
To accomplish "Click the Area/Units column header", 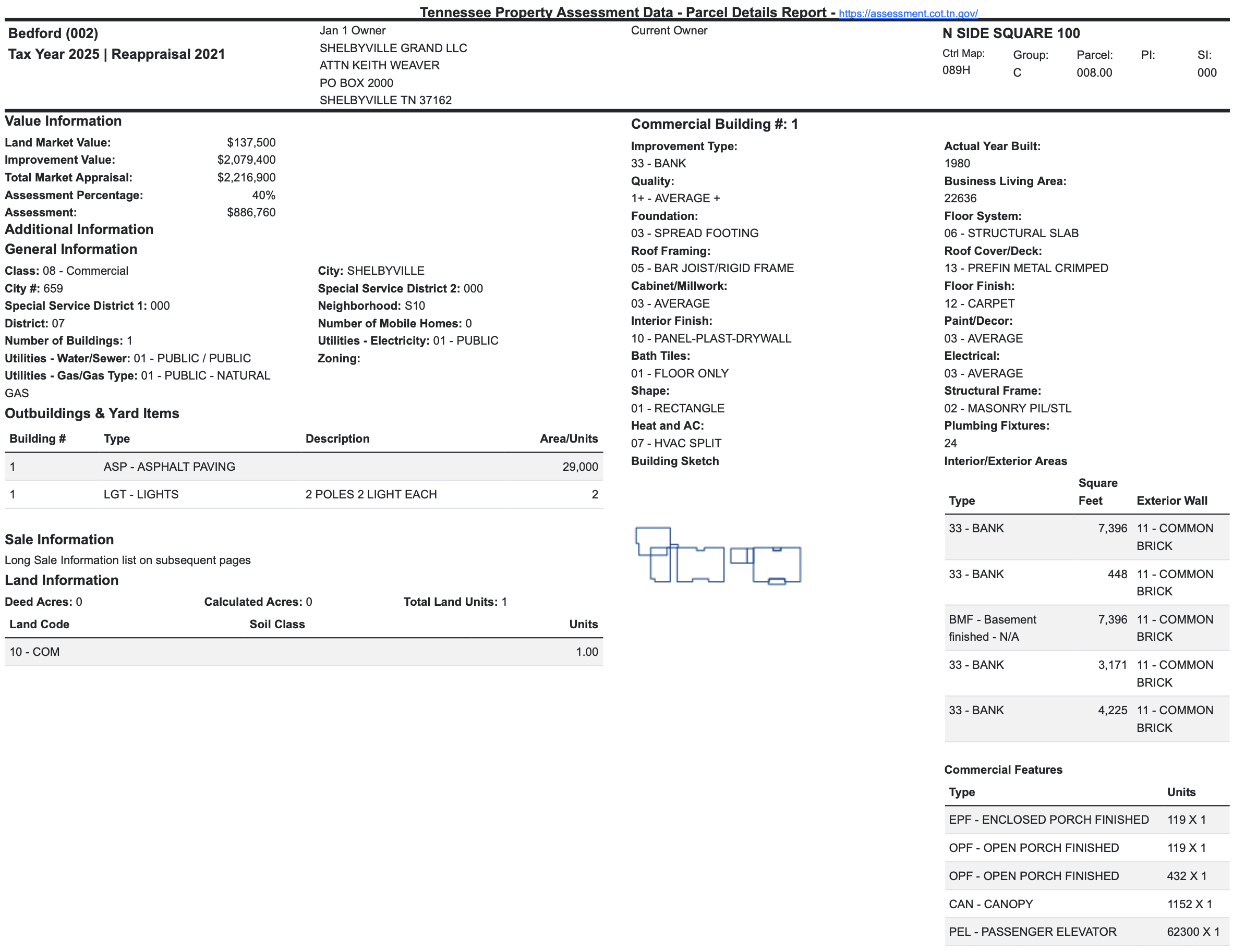I will (568, 438).
